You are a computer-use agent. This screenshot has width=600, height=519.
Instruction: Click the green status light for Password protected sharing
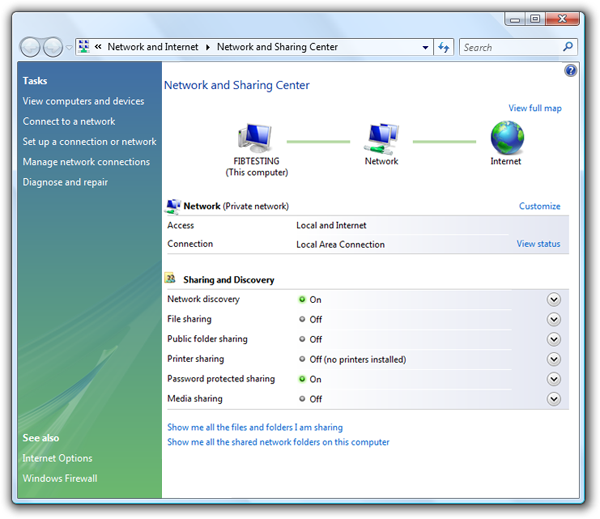tap(302, 379)
